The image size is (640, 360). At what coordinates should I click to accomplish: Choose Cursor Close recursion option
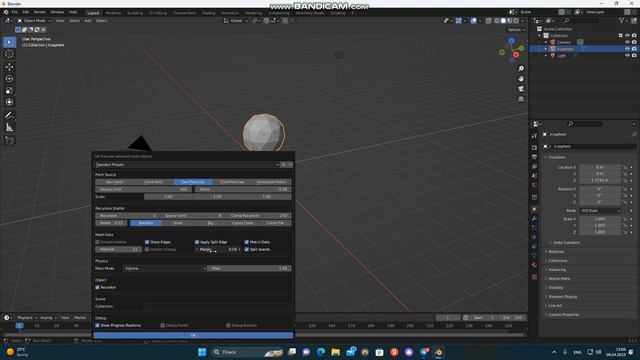tap(242, 223)
